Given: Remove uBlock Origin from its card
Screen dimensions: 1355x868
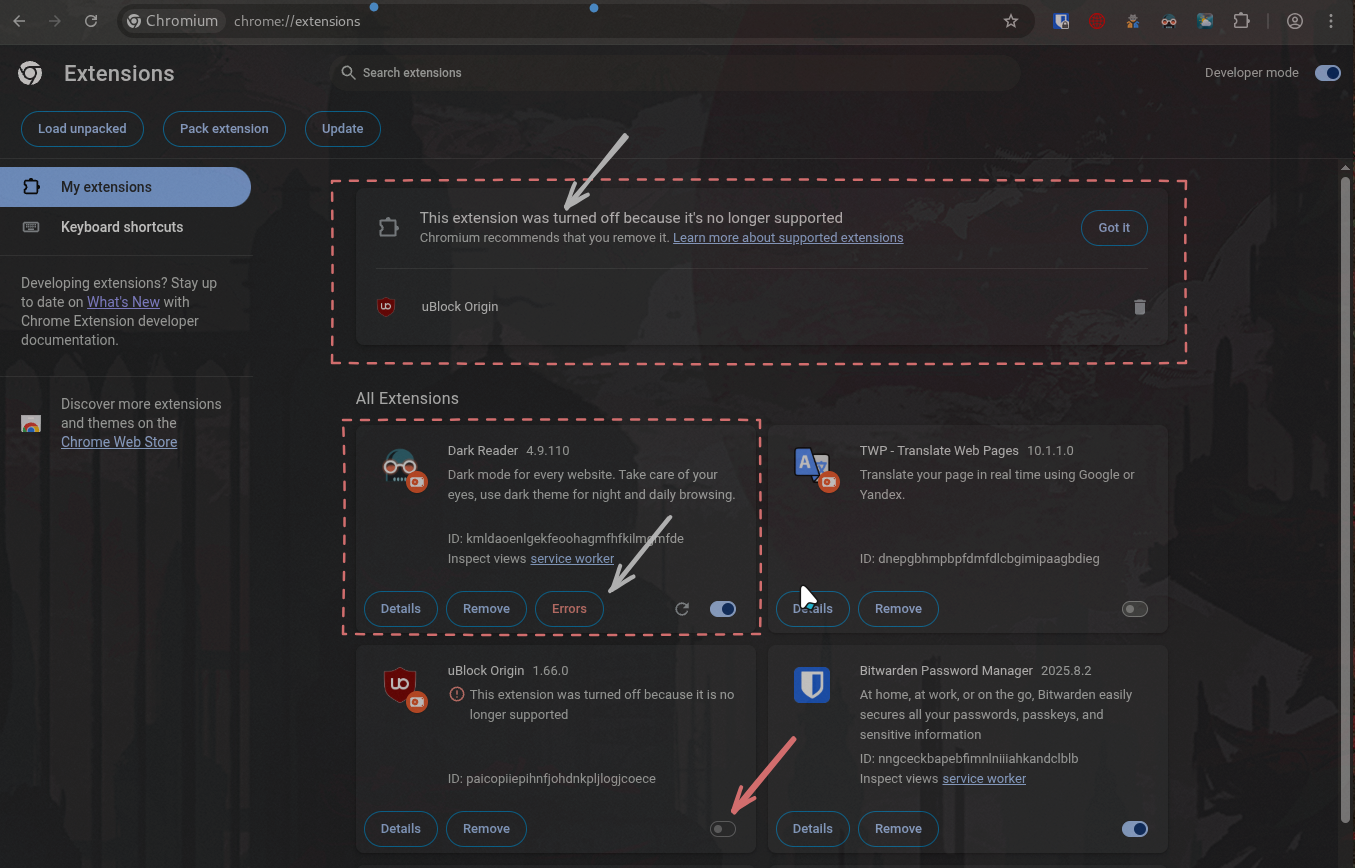Looking at the screenshot, I should (486, 829).
